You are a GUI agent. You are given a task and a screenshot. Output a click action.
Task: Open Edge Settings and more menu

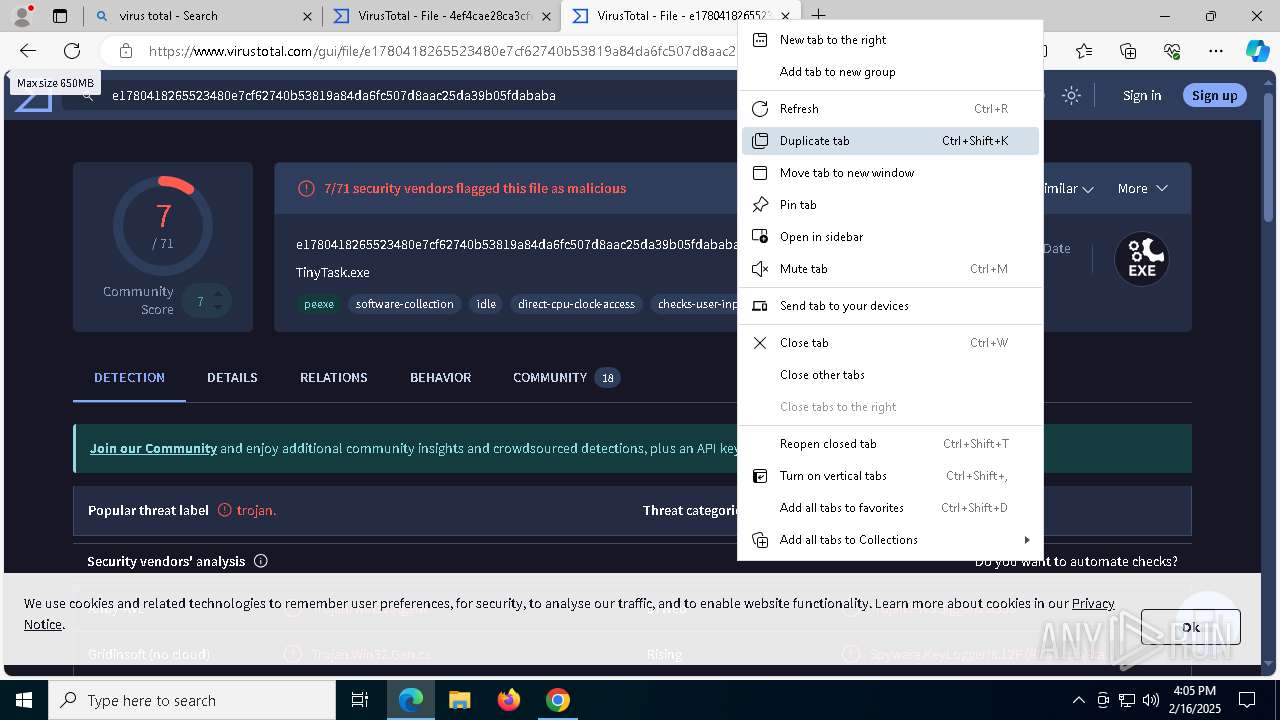tap(1216, 51)
